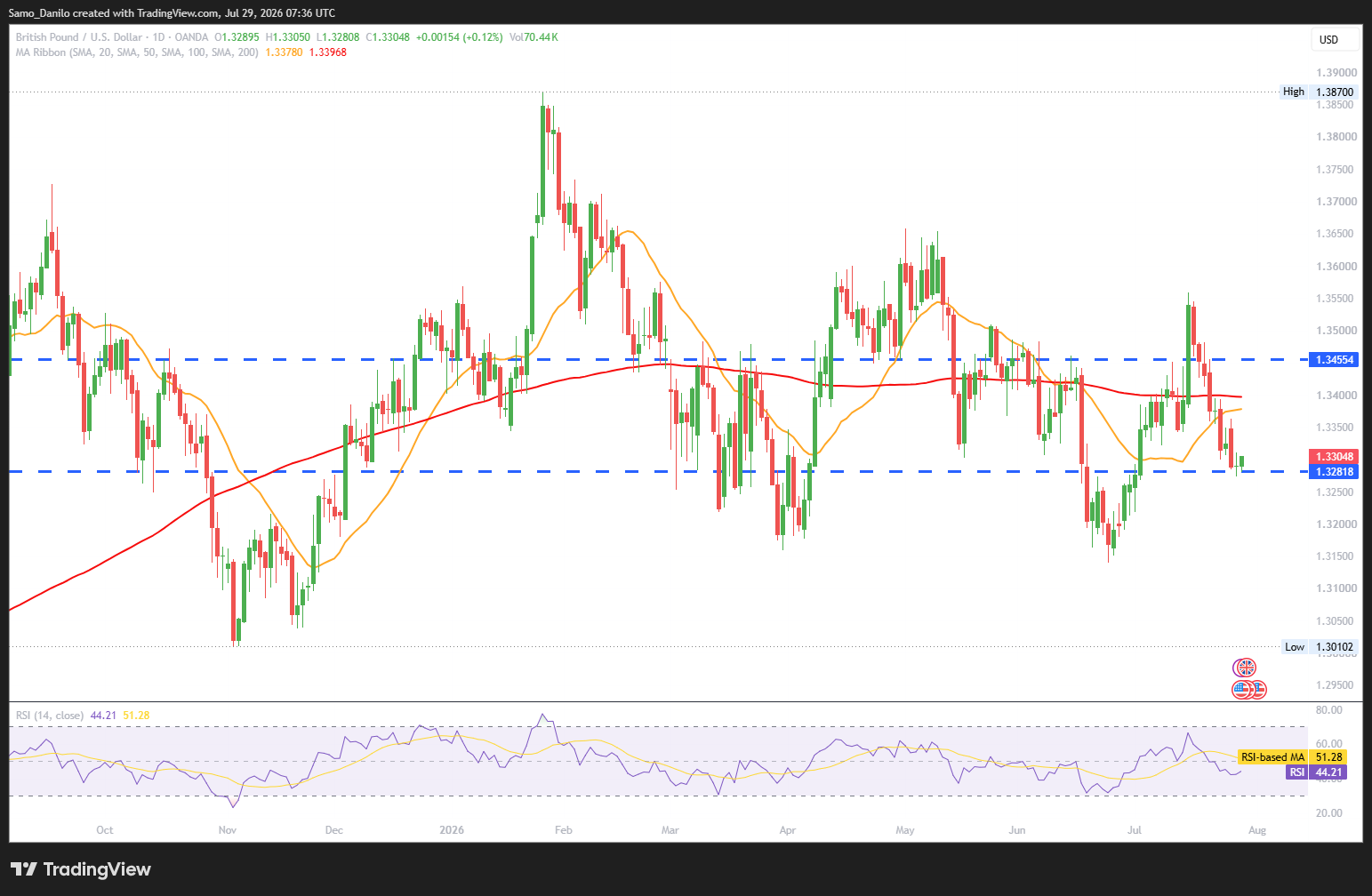Click the rightmost US flag event icon
Image resolution: width=1372 pixels, height=896 pixels.
[1257, 689]
